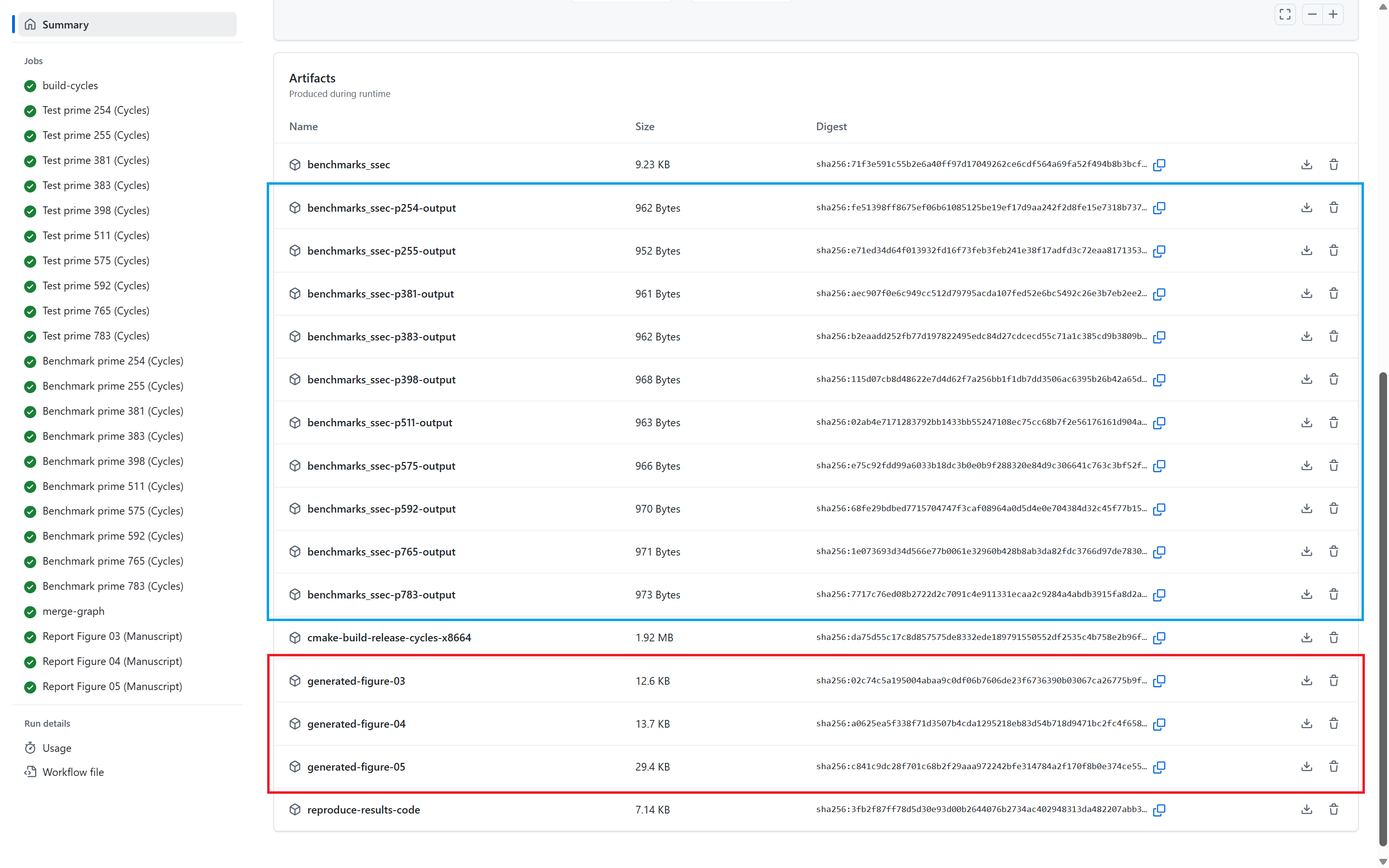Select the 9.23 KB size value
This screenshot has width=1389, height=868.
652,165
